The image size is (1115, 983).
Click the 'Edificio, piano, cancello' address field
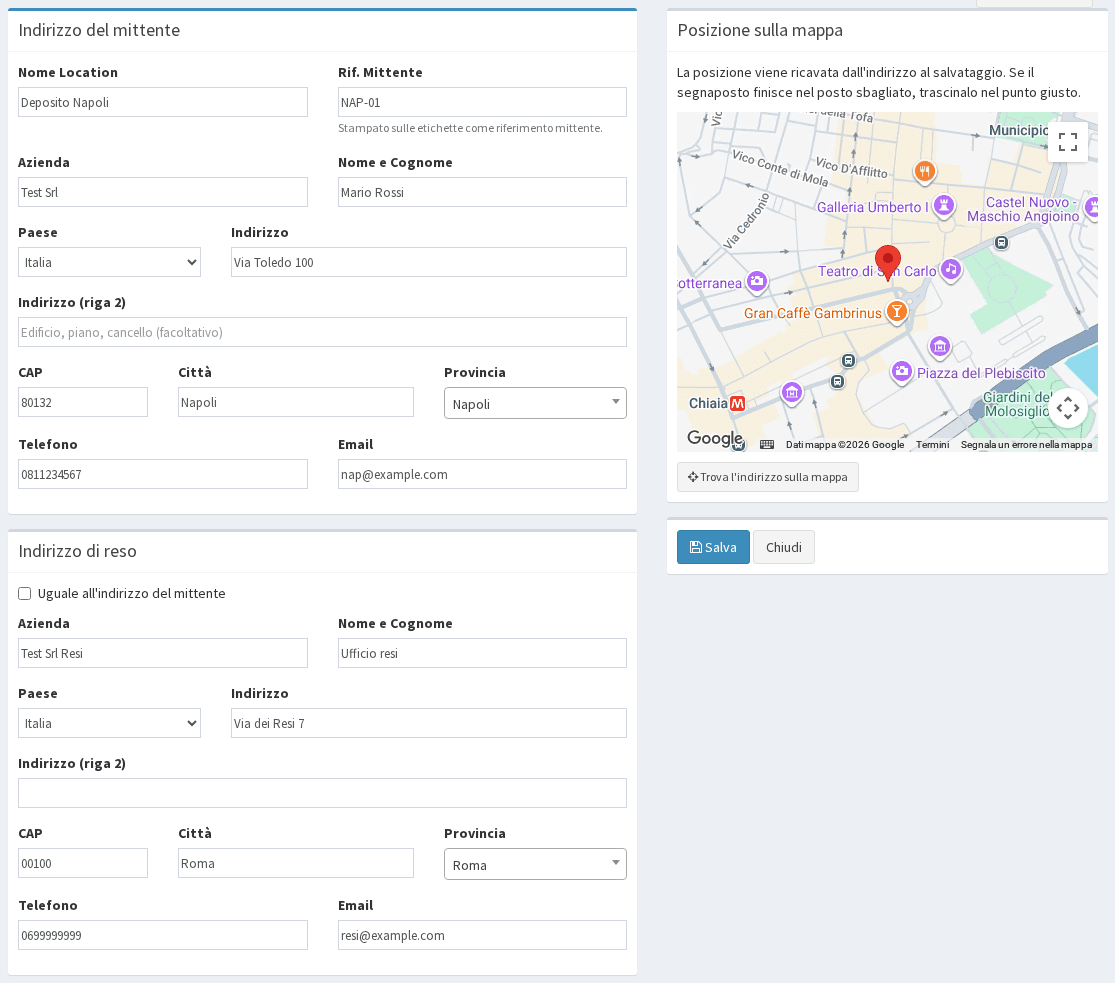point(322,332)
